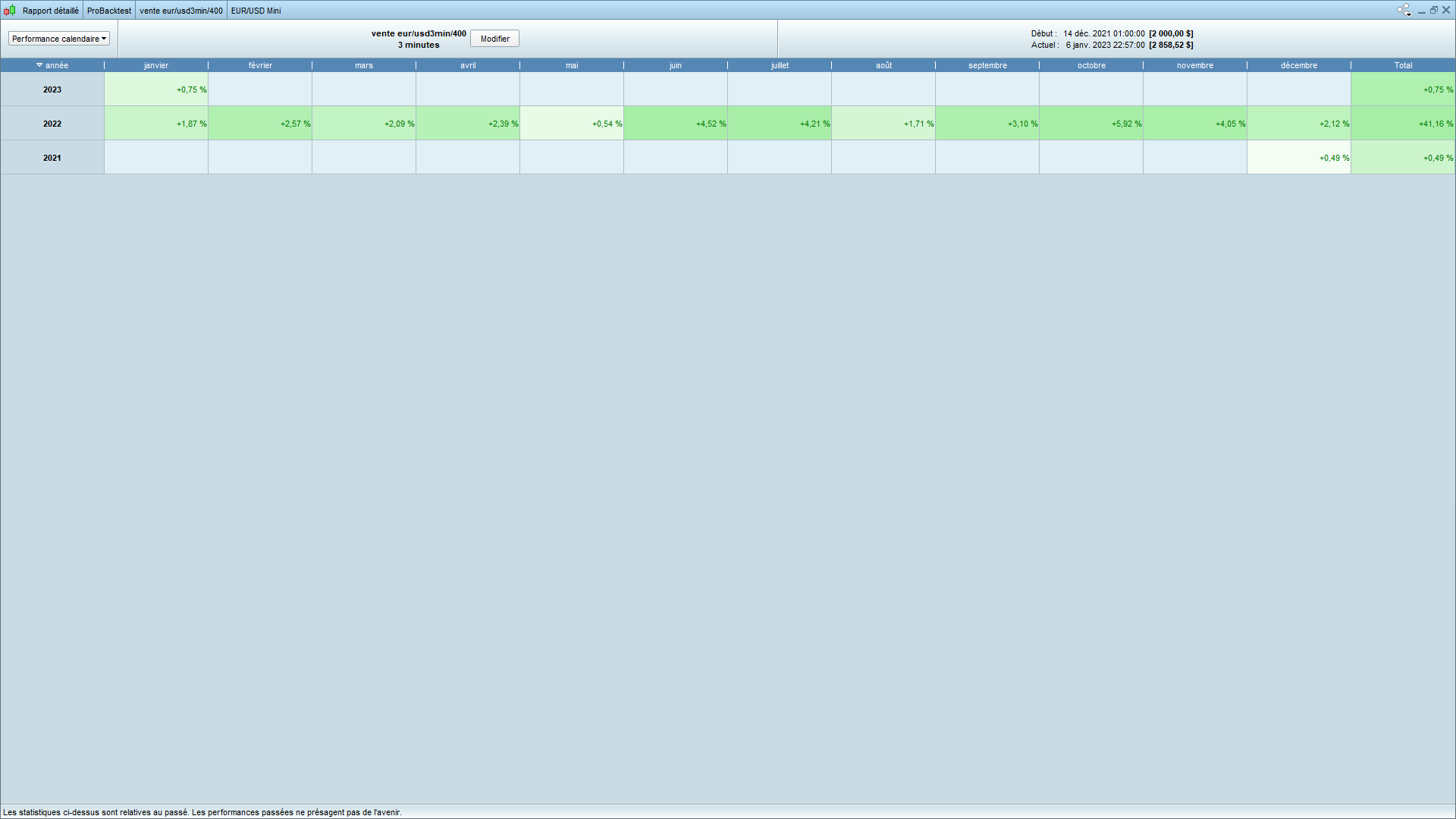This screenshot has width=1456, height=819.
Task: Select the ProBacktest tab
Action: 109,11
